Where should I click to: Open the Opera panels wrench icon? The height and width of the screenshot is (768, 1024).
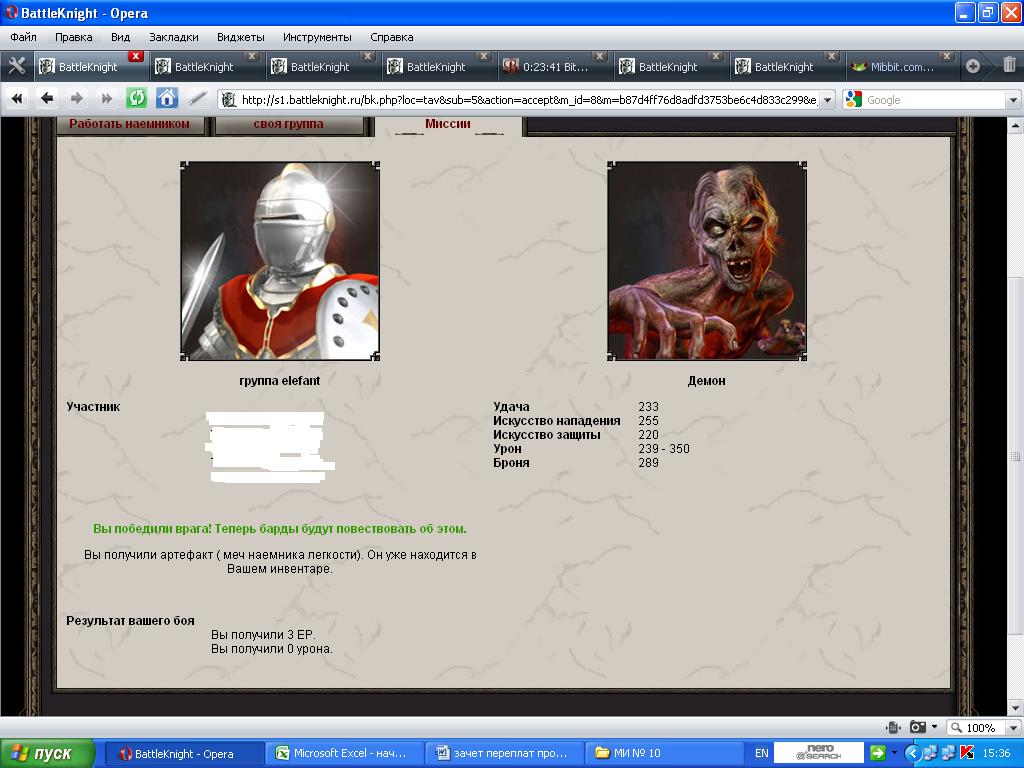[16, 66]
